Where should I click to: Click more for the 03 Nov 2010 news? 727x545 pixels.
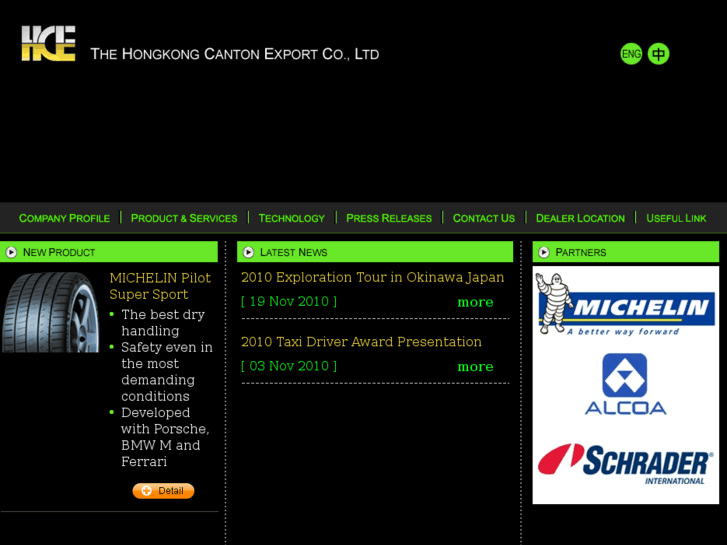pyautogui.click(x=475, y=366)
